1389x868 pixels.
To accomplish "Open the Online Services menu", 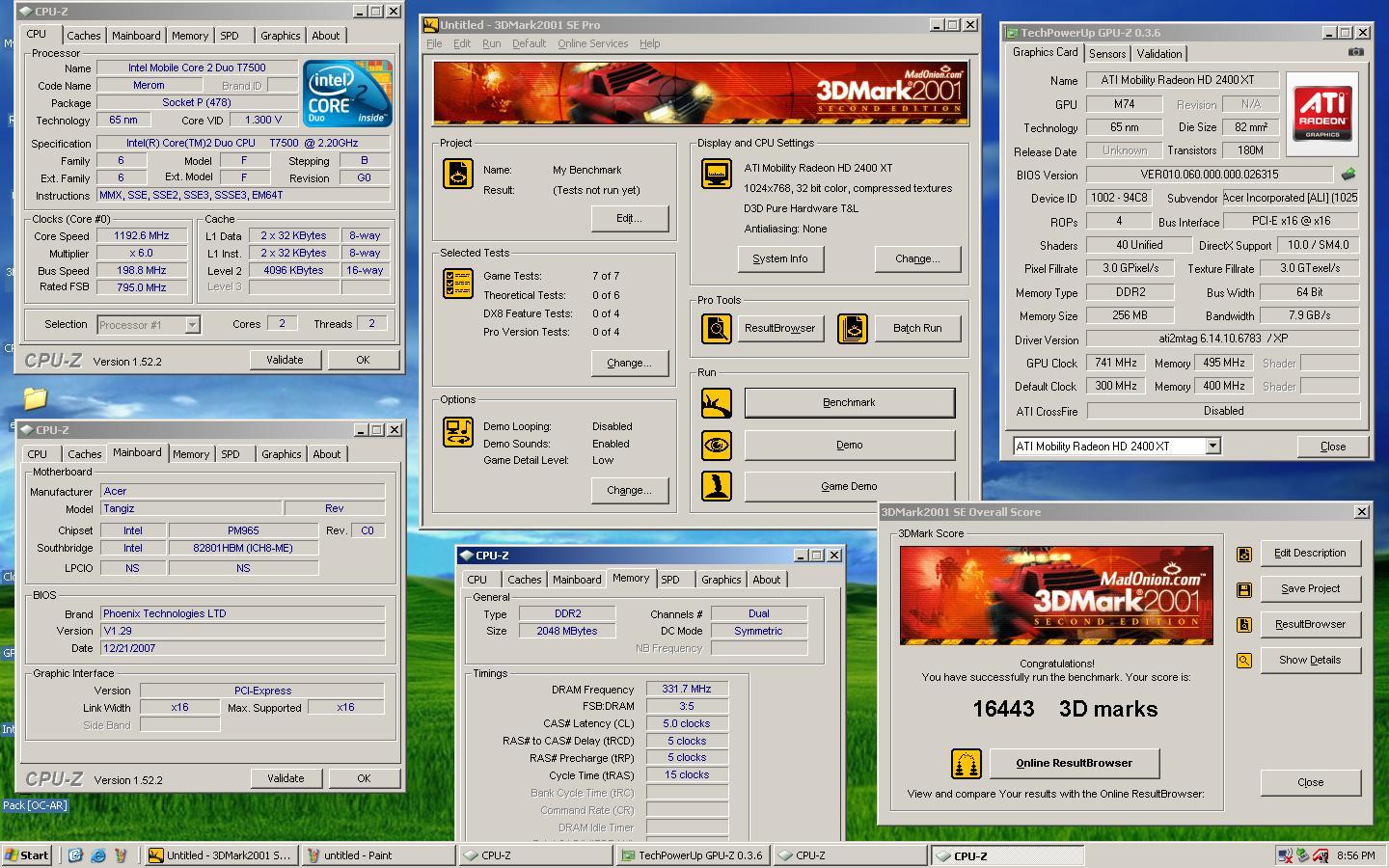I will point(592,43).
